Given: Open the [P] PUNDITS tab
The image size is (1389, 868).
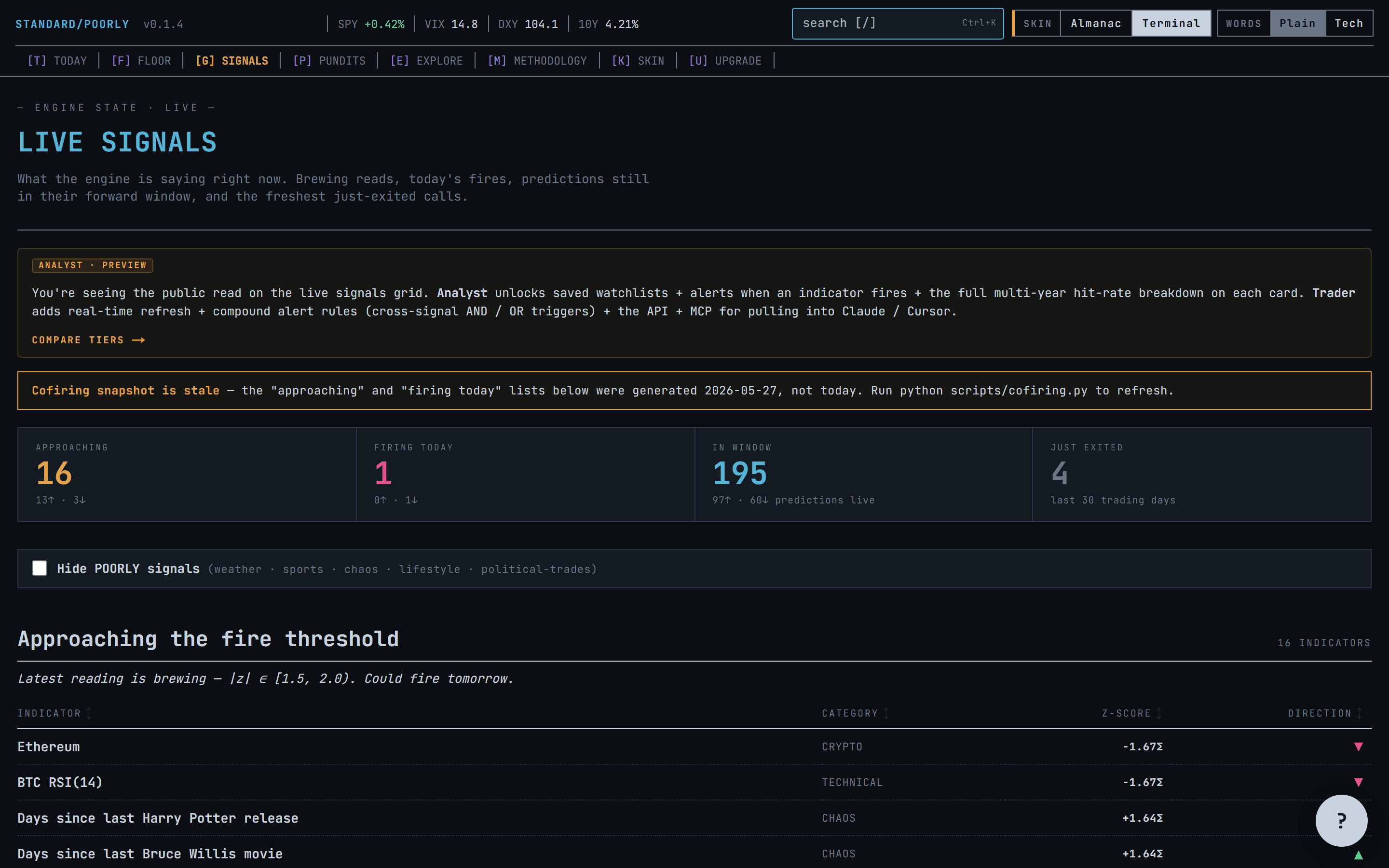Looking at the screenshot, I should (x=329, y=61).
